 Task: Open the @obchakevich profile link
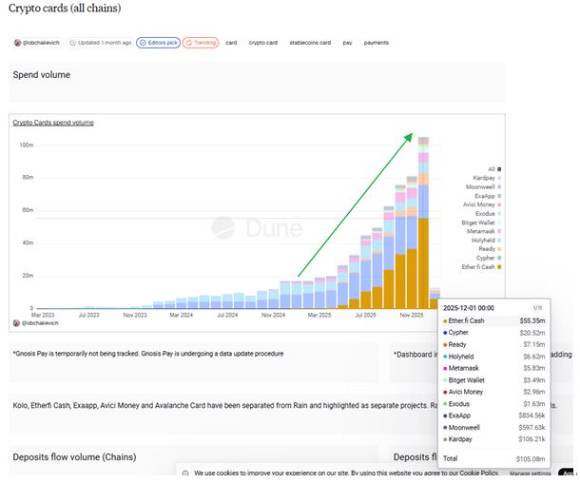point(41,43)
